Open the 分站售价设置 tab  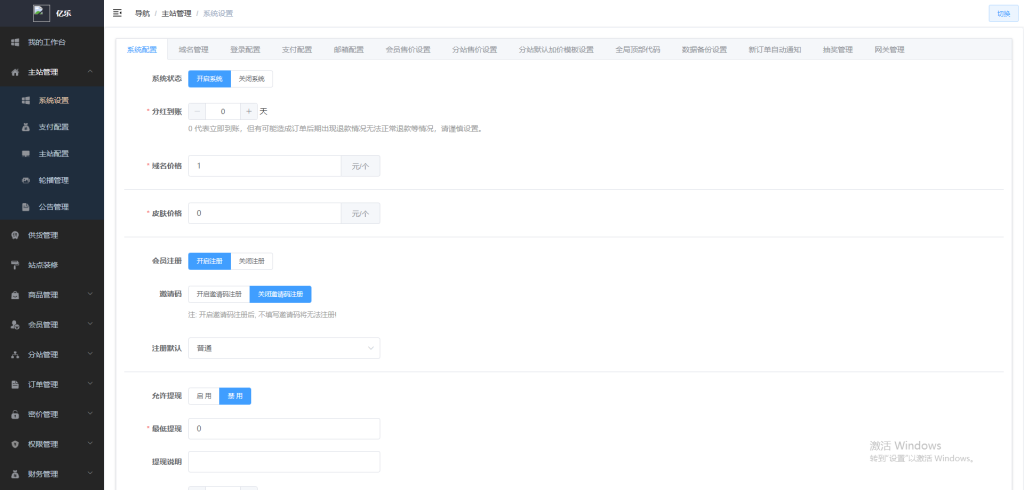coord(474,50)
